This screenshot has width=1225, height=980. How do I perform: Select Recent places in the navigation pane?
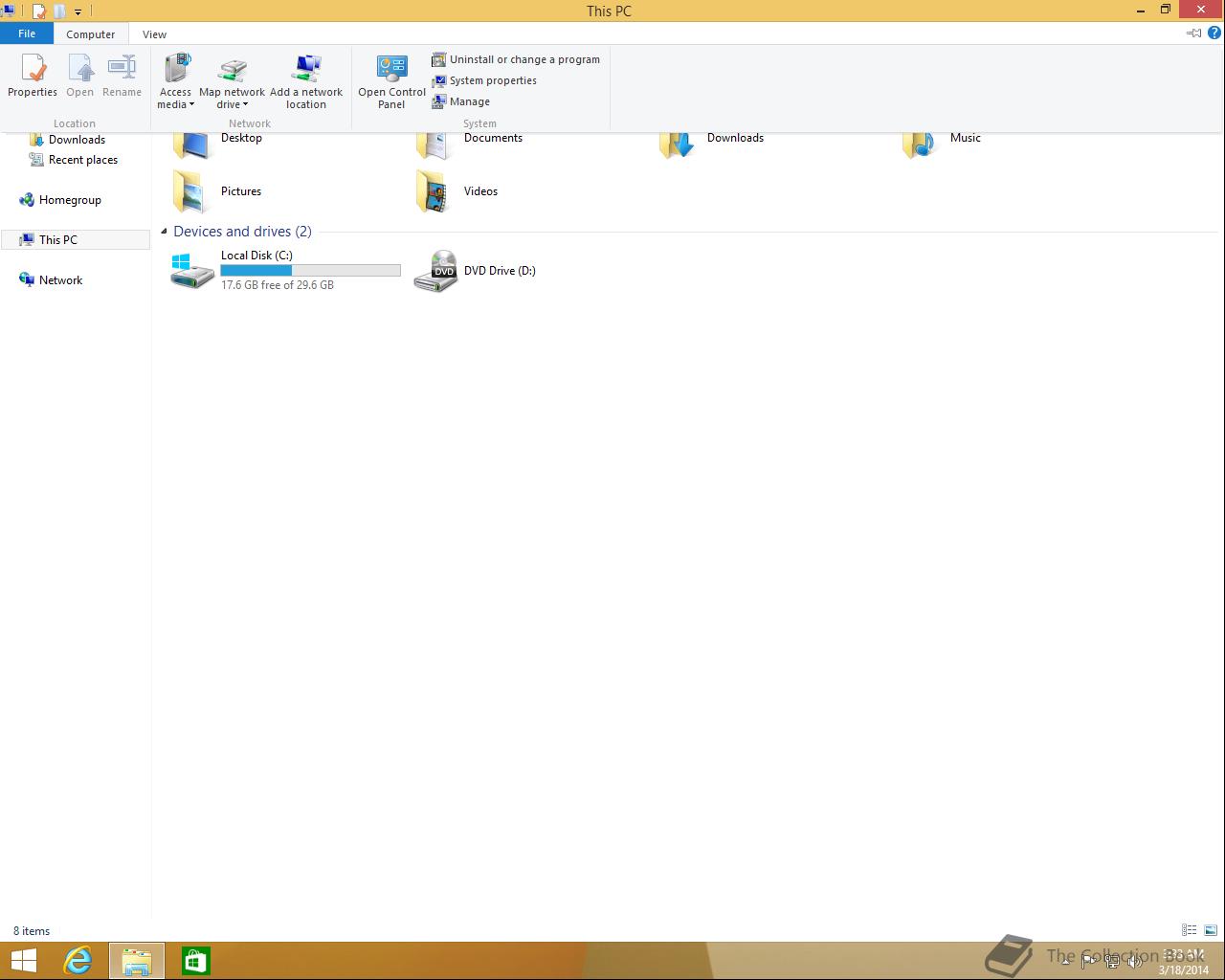point(73,160)
